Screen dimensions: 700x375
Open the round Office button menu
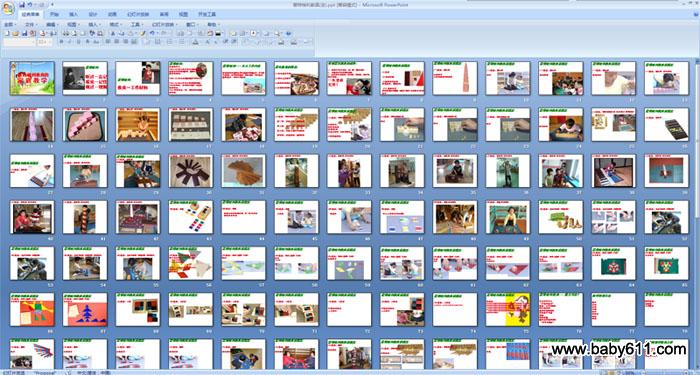point(8,8)
